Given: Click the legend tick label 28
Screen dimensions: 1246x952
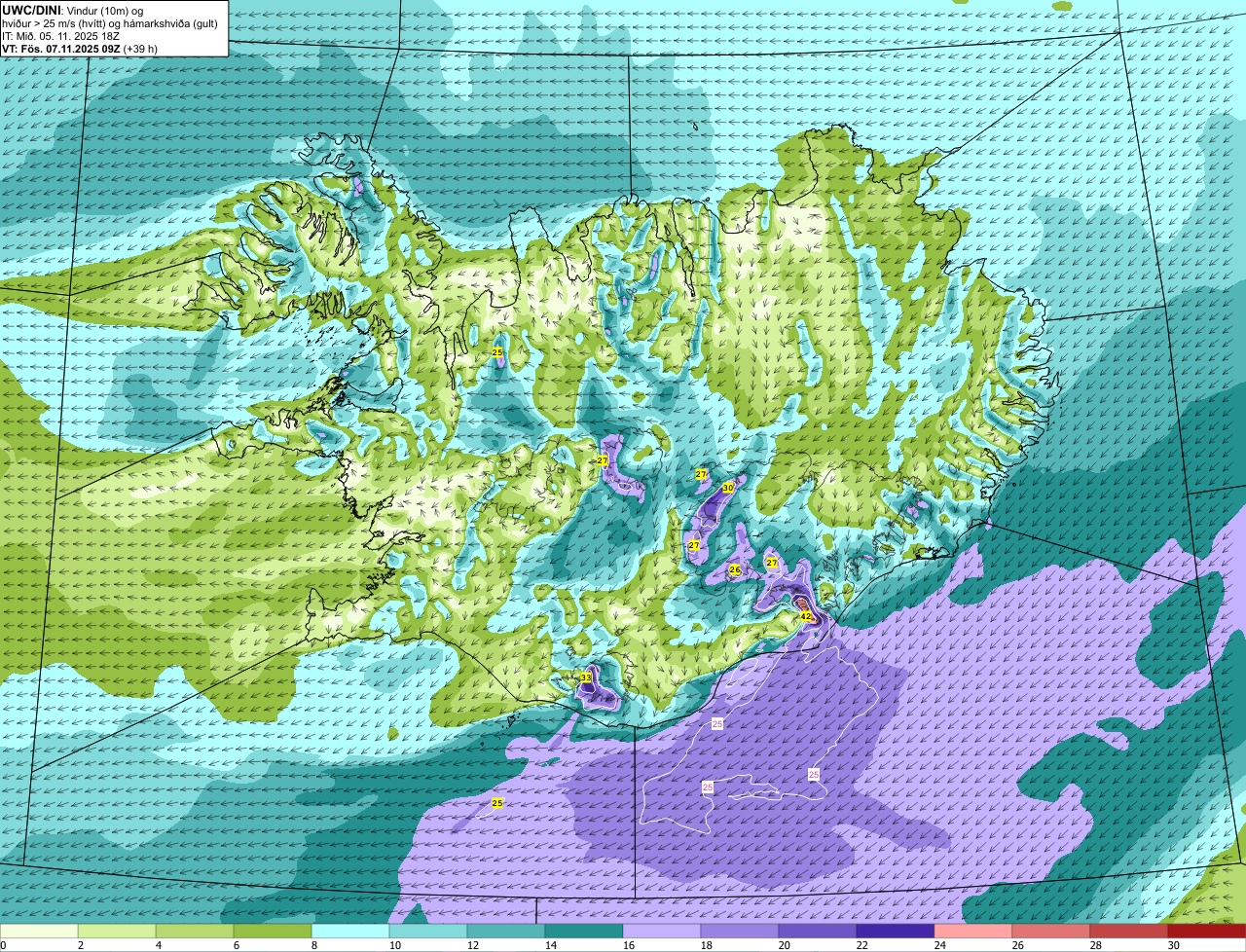Looking at the screenshot, I should tap(1096, 945).
